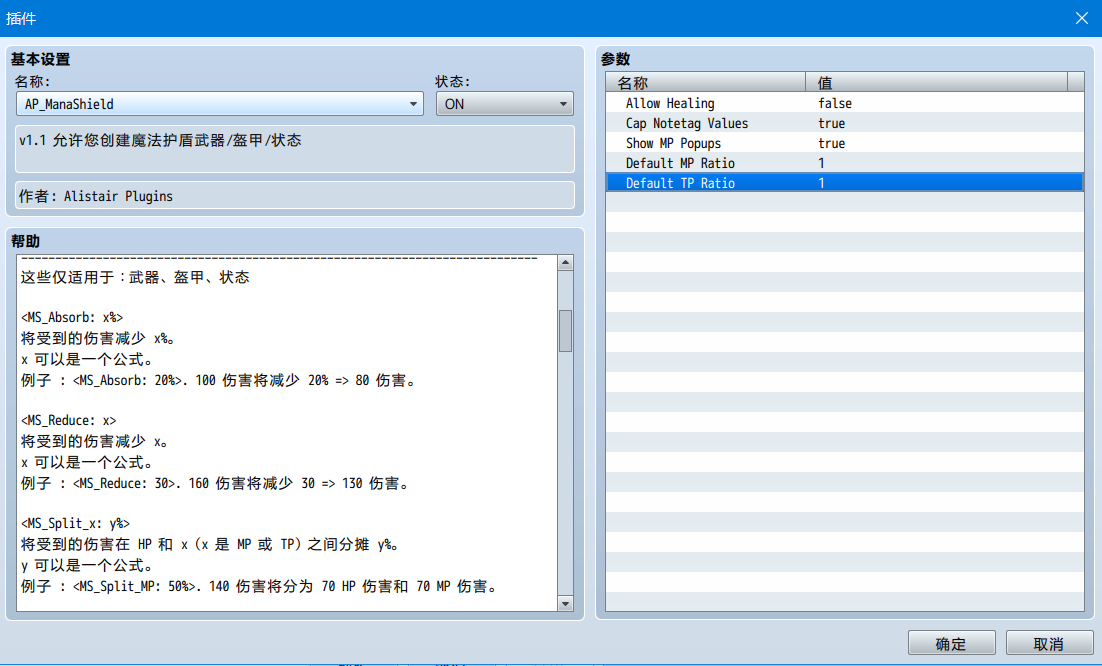The width and height of the screenshot is (1102, 666).
Task: Click the help scrollbar up arrow
Action: (x=565, y=263)
